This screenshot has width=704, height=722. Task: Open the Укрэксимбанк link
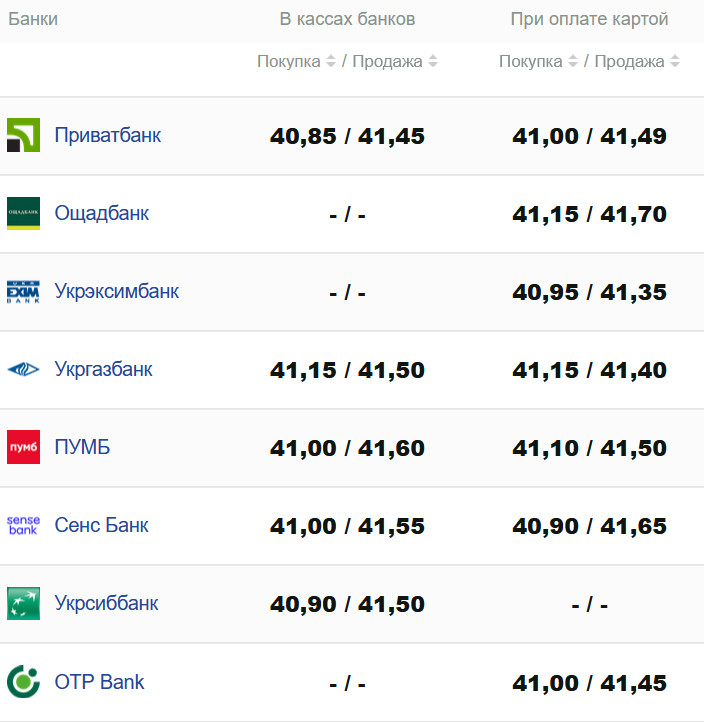tap(116, 291)
